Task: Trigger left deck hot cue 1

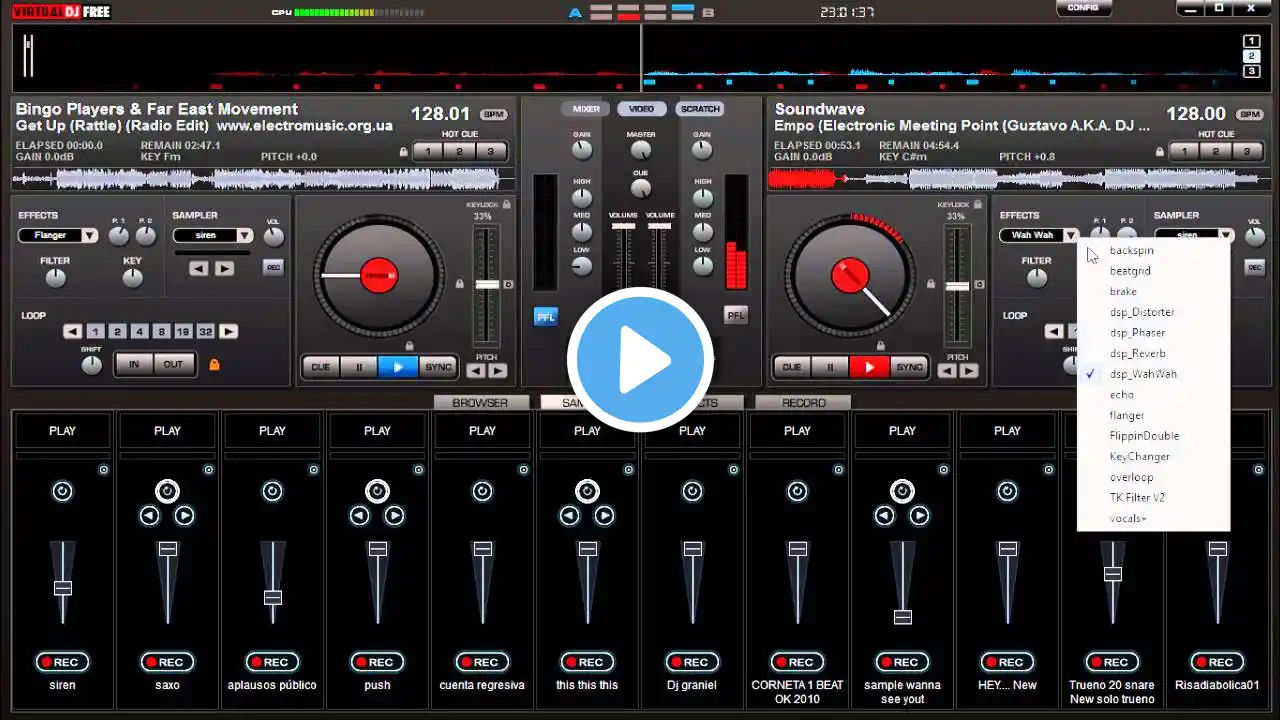Action: [x=429, y=152]
